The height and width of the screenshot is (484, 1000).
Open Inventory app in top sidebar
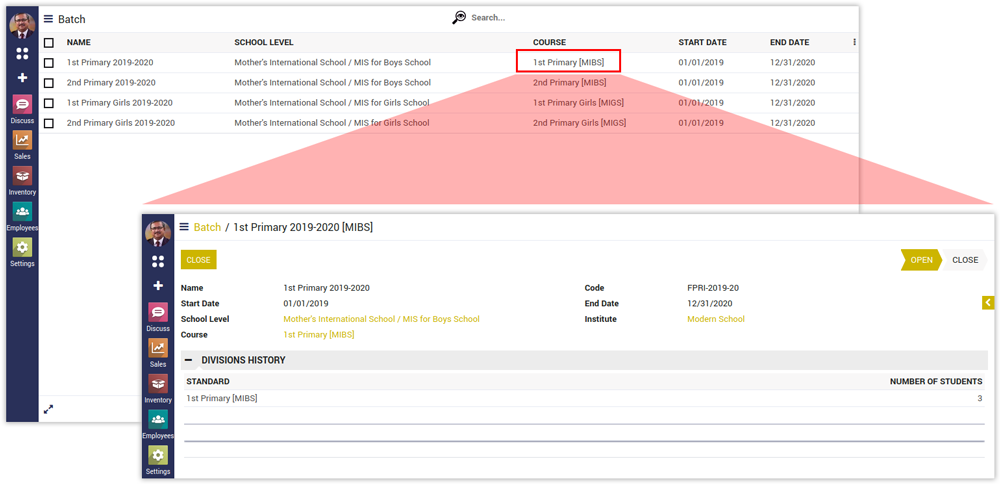[22, 177]
